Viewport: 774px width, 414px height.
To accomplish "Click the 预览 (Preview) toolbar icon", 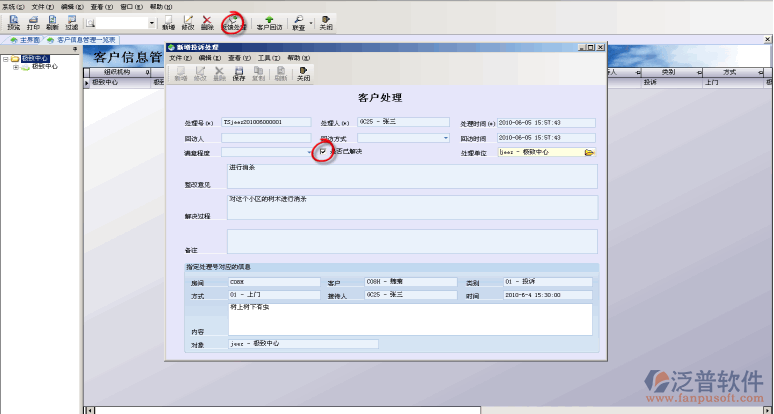I will [x=13, y=22].
